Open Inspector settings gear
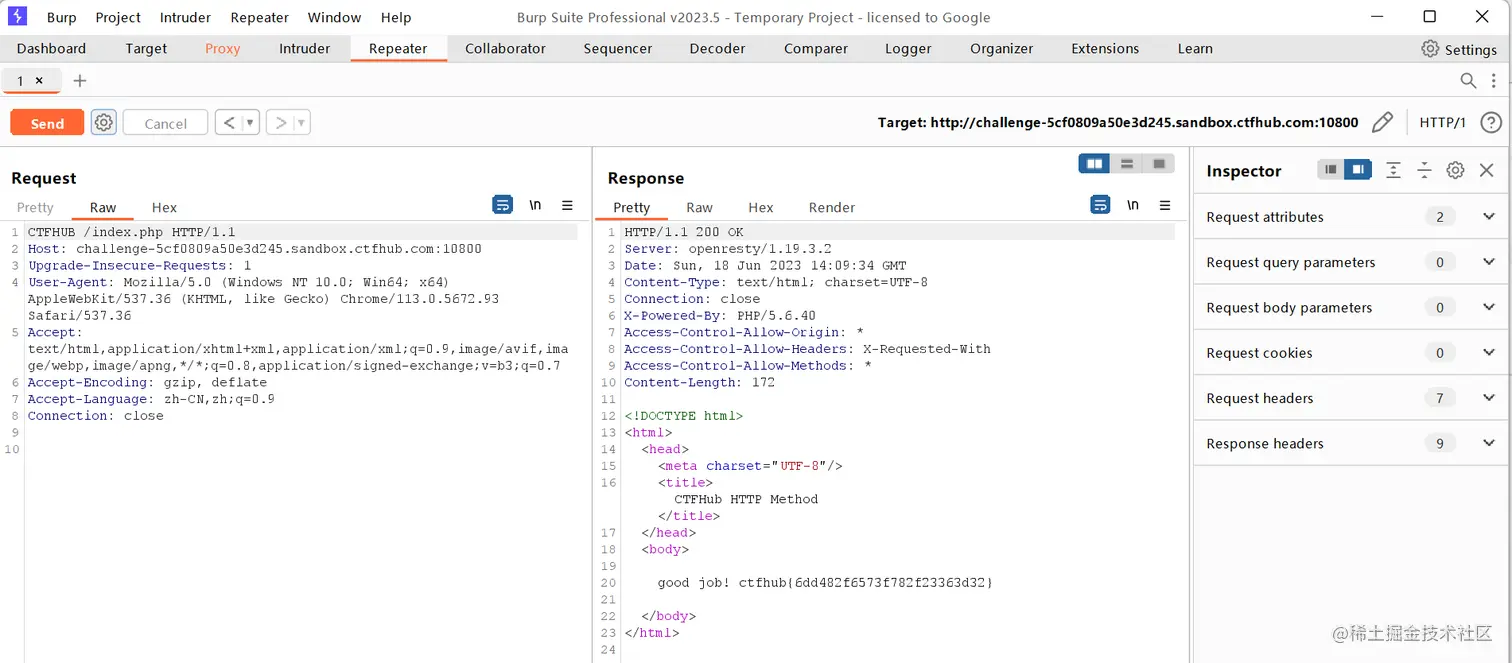1512x663 pixels. [x=1455, y=170]
